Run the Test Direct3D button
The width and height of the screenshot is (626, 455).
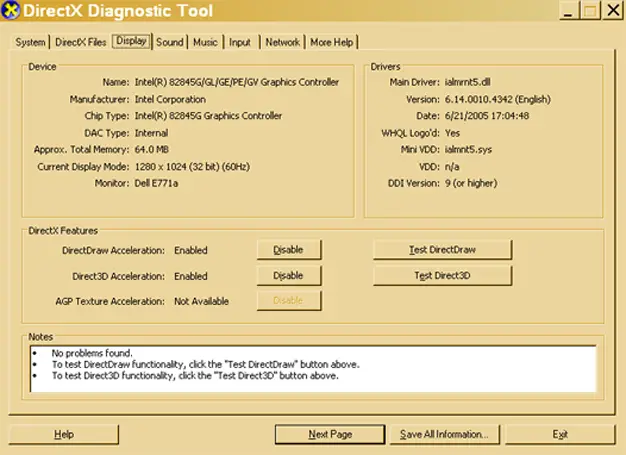pyautogui.click(x=442, y=275)
